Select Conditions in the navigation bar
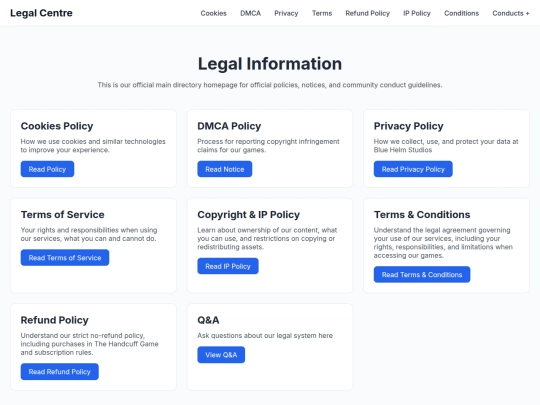Viewport: 540px width, 405px height. [461, 13]
